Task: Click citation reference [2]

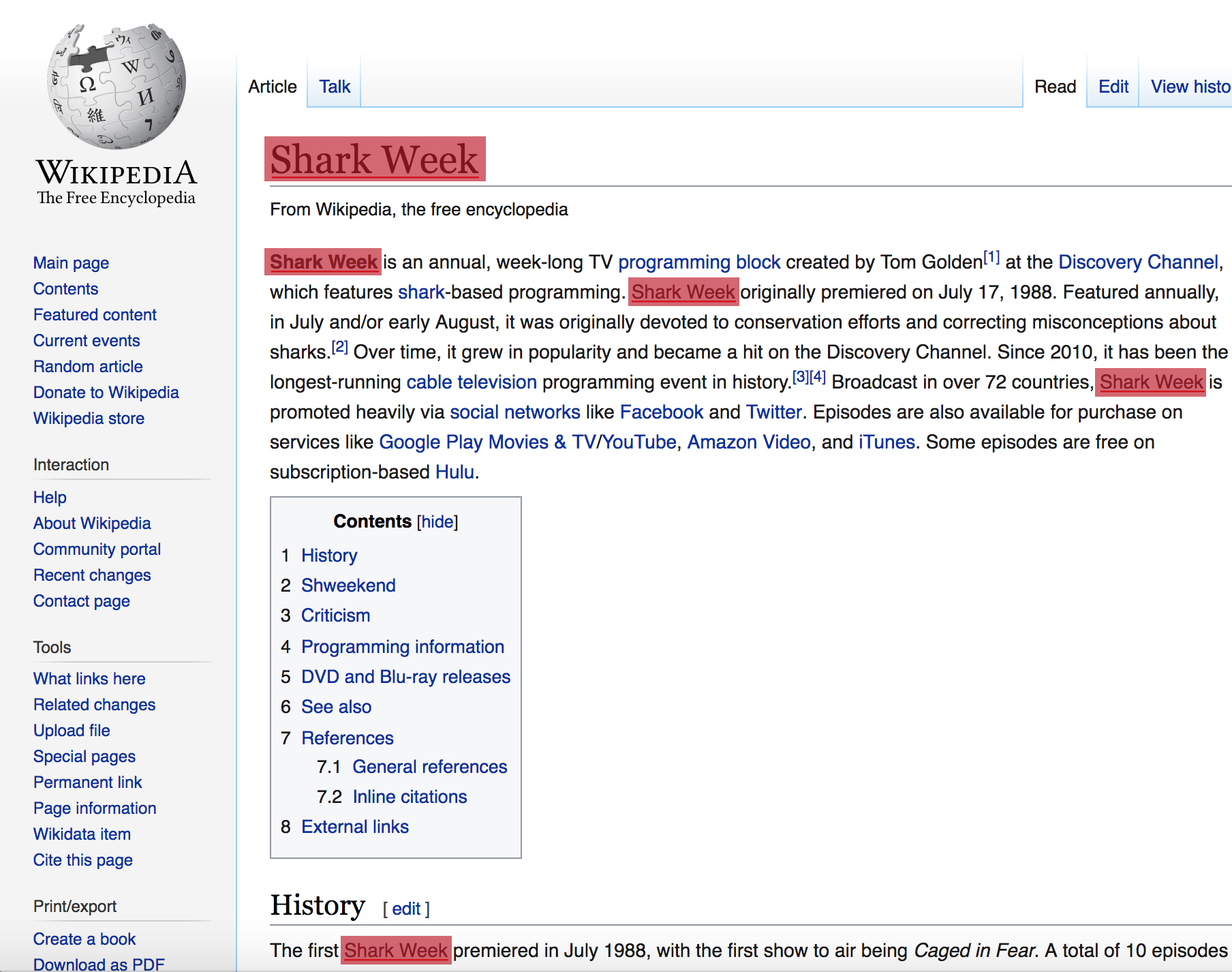Action: (x=339, y=347)
